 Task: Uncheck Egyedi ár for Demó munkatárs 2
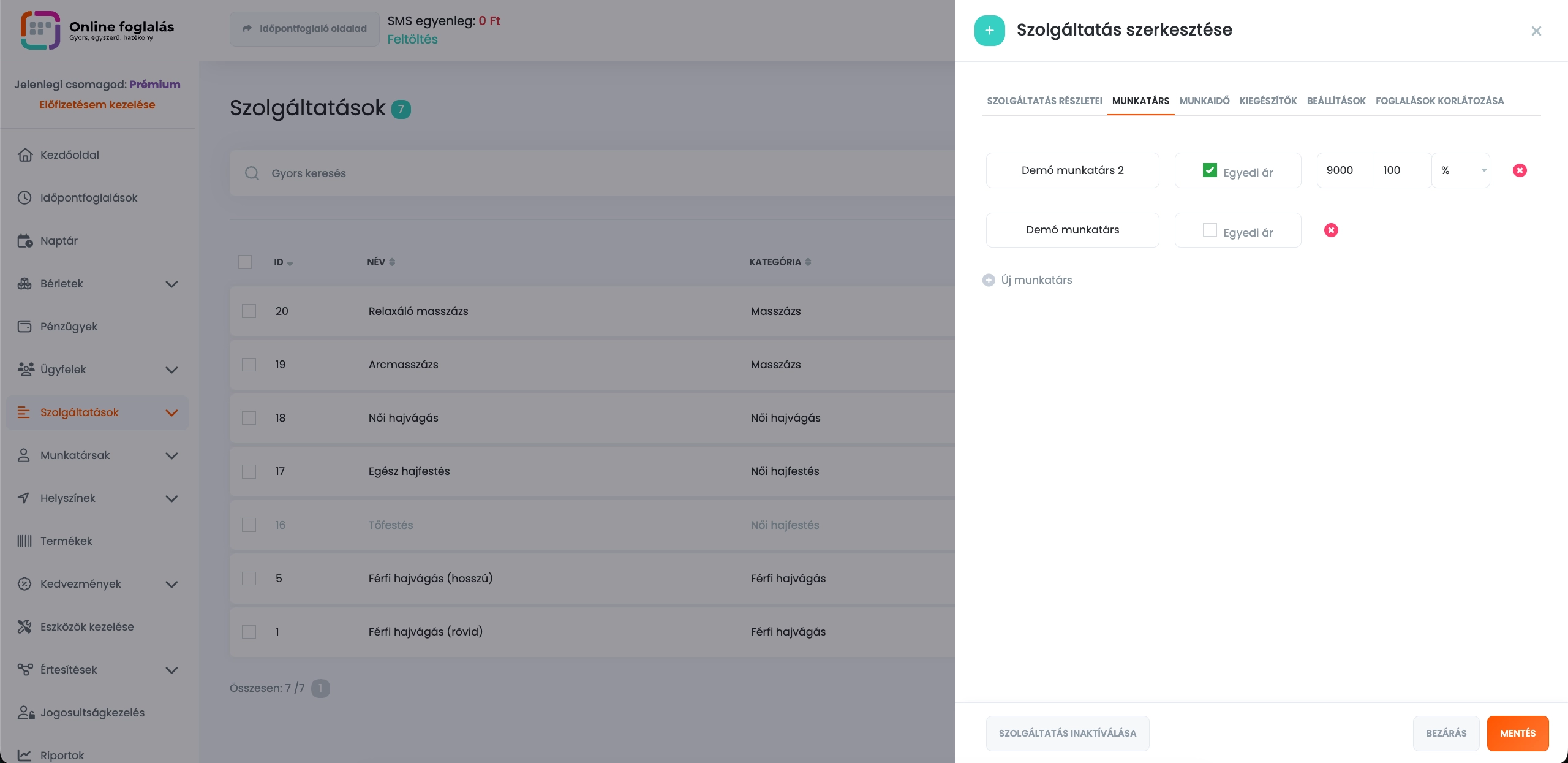(x=1210, y=170)
